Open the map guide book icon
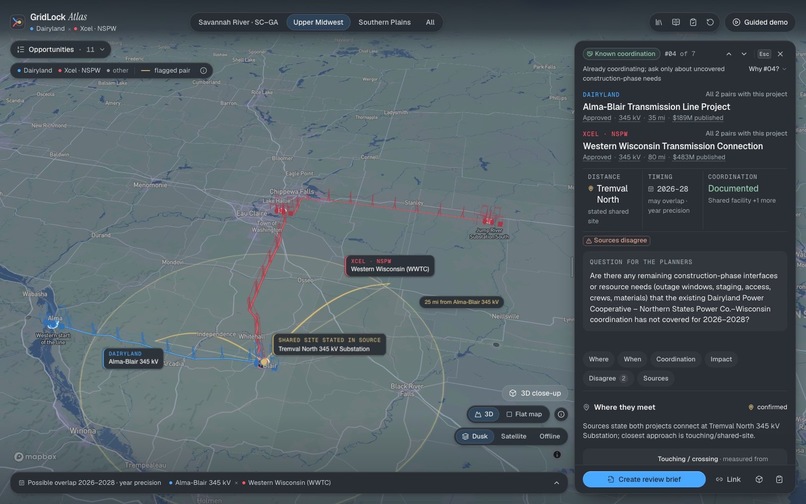The height and width of the screenshot is (504, 806). click(676, 22)
